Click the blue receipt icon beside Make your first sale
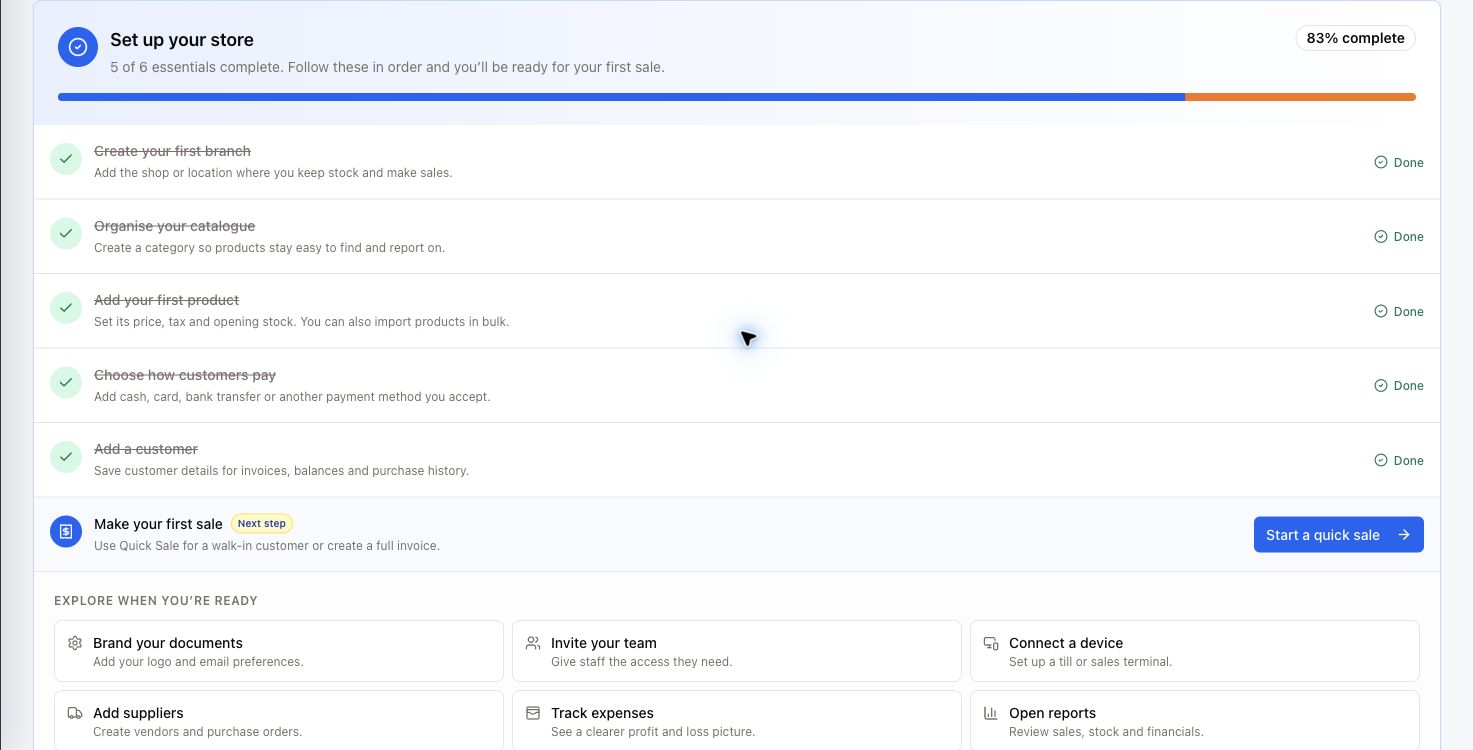 click(x=66, y=532)
